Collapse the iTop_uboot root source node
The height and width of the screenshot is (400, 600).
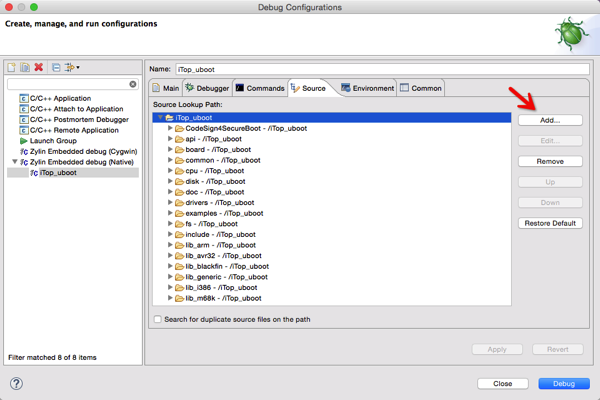[159, 118]
